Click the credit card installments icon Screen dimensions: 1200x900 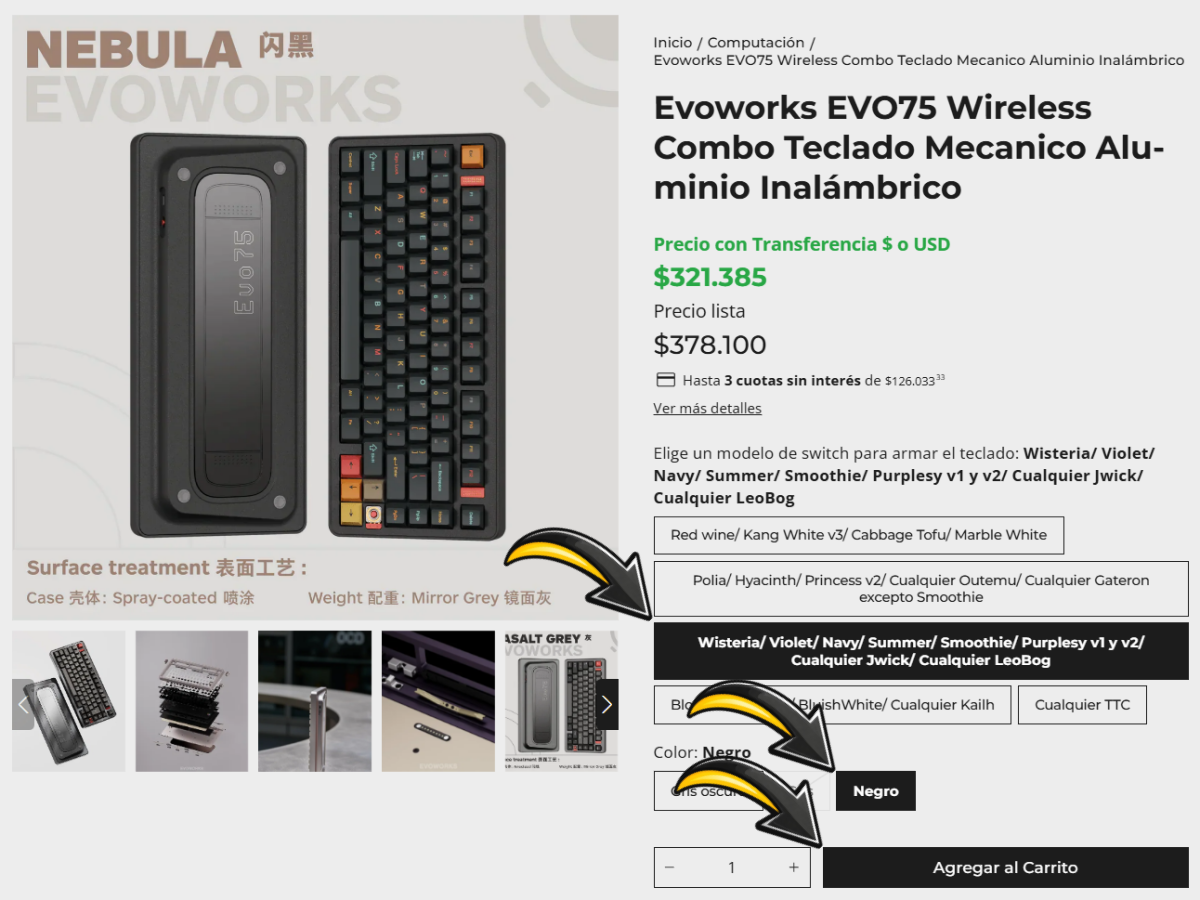pos(665,380)
